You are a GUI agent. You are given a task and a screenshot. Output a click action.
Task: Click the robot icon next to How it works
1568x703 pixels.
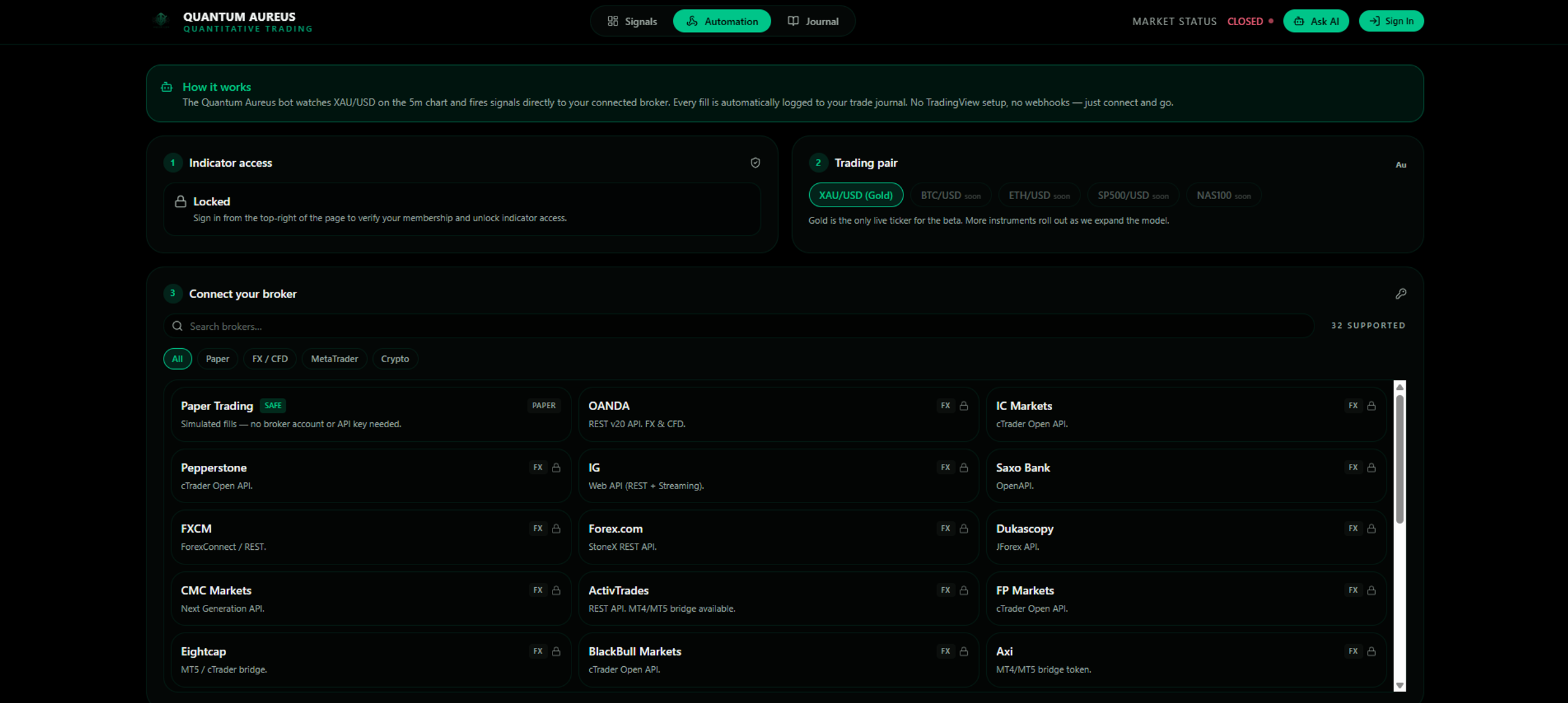tap(167, 87)
